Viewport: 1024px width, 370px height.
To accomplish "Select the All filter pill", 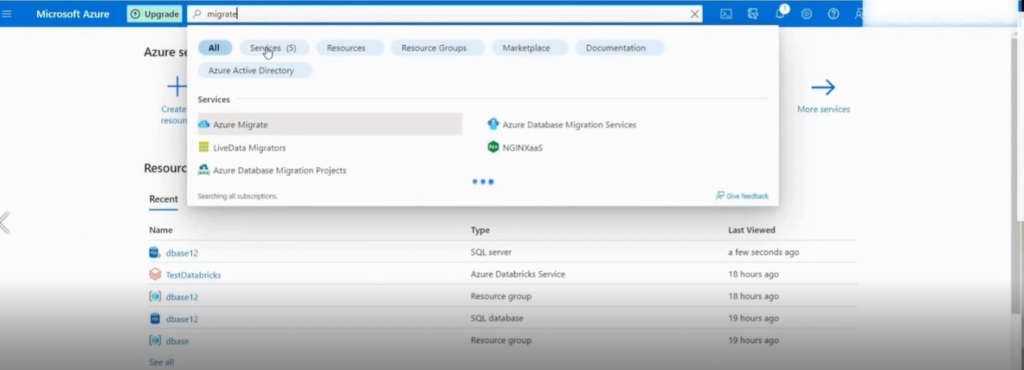I will click(x=214, y=48).
